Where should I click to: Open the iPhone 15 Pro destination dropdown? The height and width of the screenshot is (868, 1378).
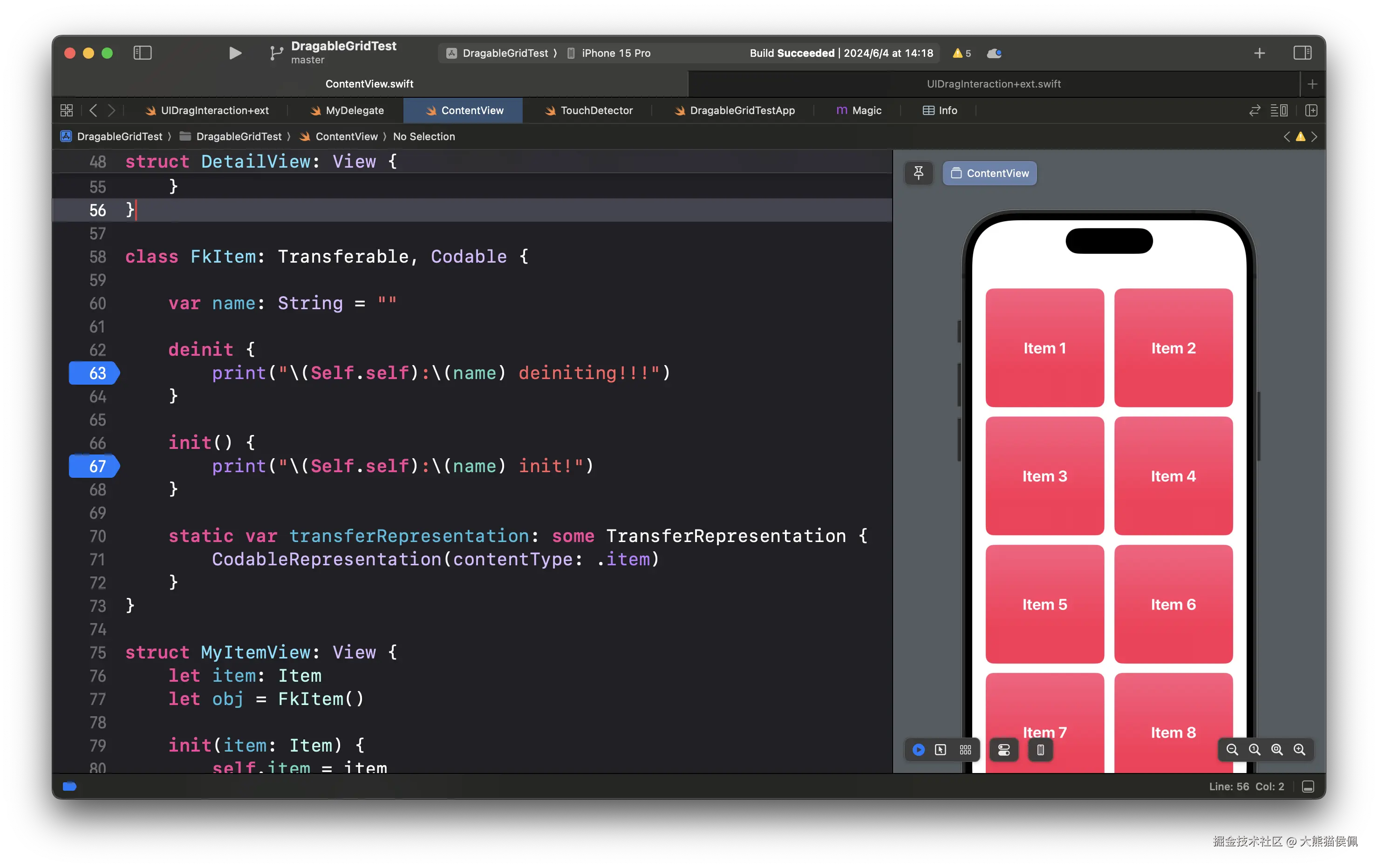tap(615, 53)
